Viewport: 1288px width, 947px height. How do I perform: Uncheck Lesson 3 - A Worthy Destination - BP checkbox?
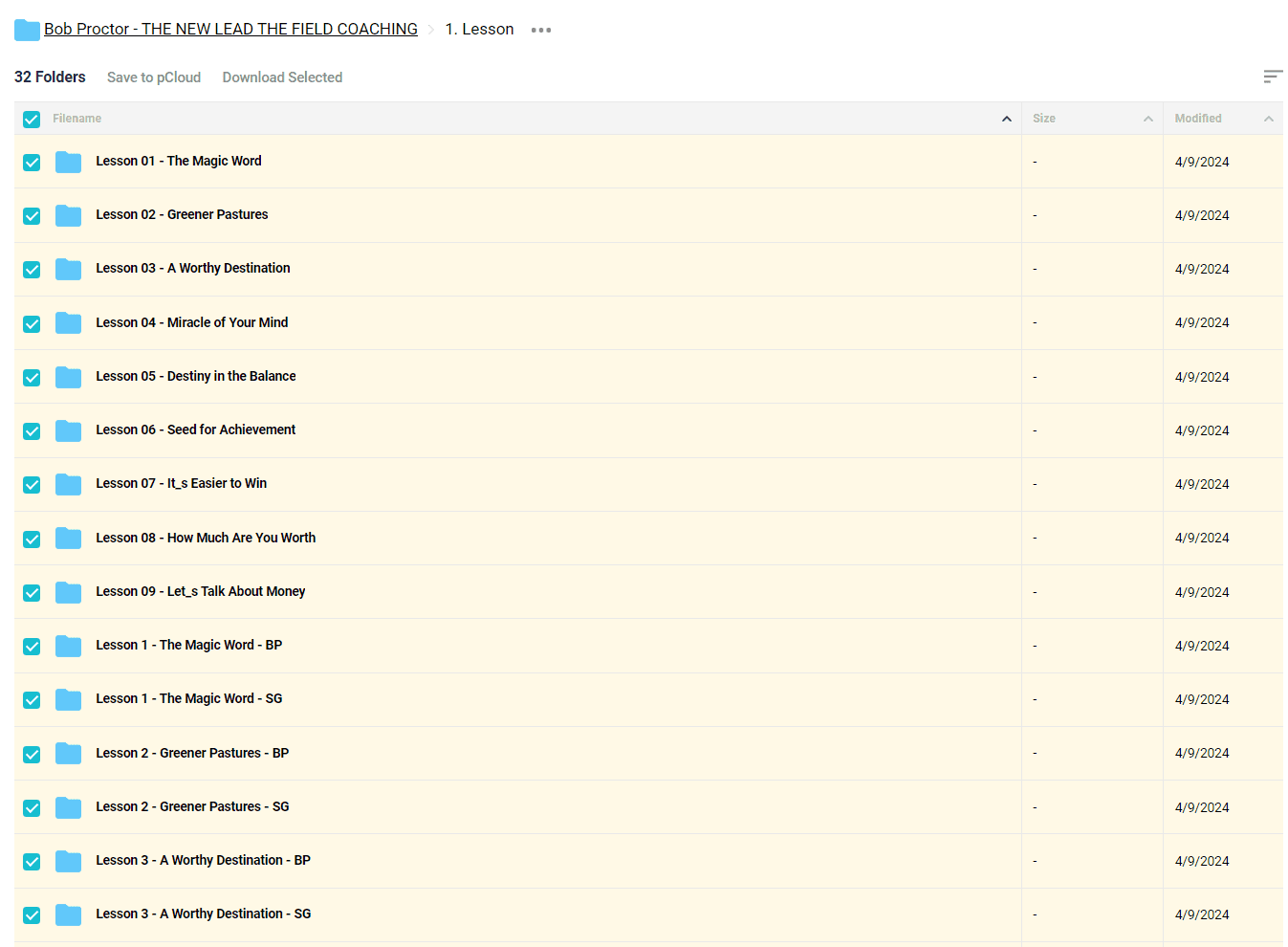[32, 862]
